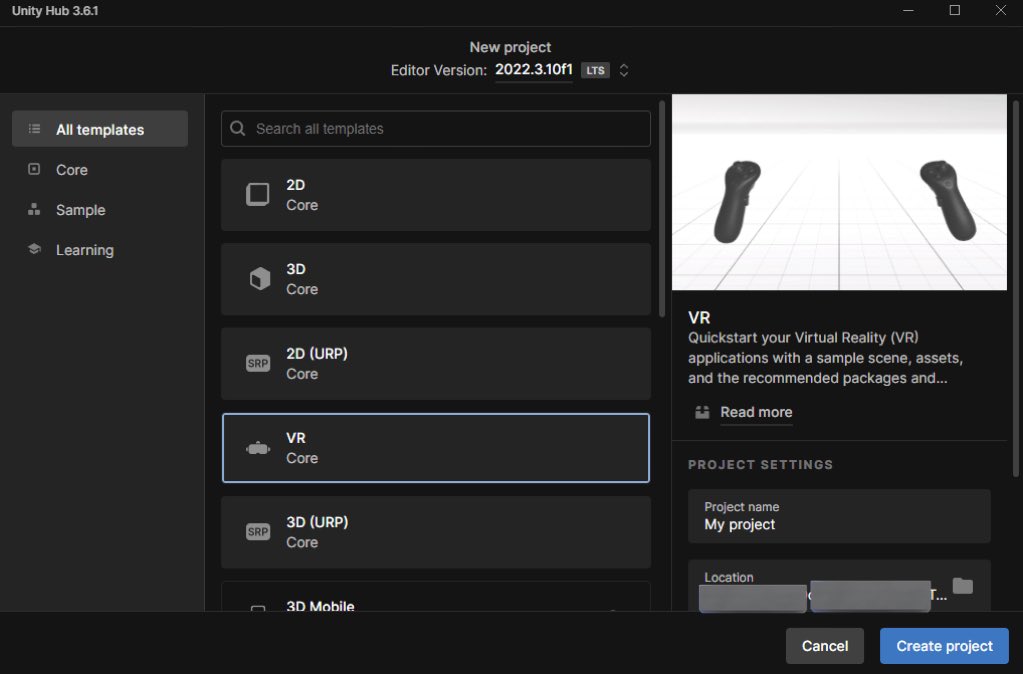Click the New project heading

(510, 47)
